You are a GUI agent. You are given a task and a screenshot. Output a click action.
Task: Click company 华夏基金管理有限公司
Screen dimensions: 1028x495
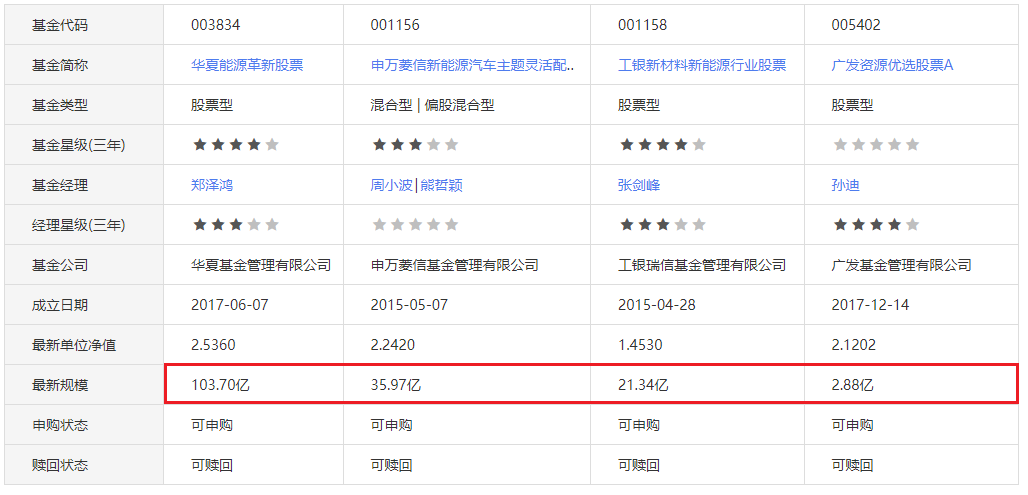[261, 265]
